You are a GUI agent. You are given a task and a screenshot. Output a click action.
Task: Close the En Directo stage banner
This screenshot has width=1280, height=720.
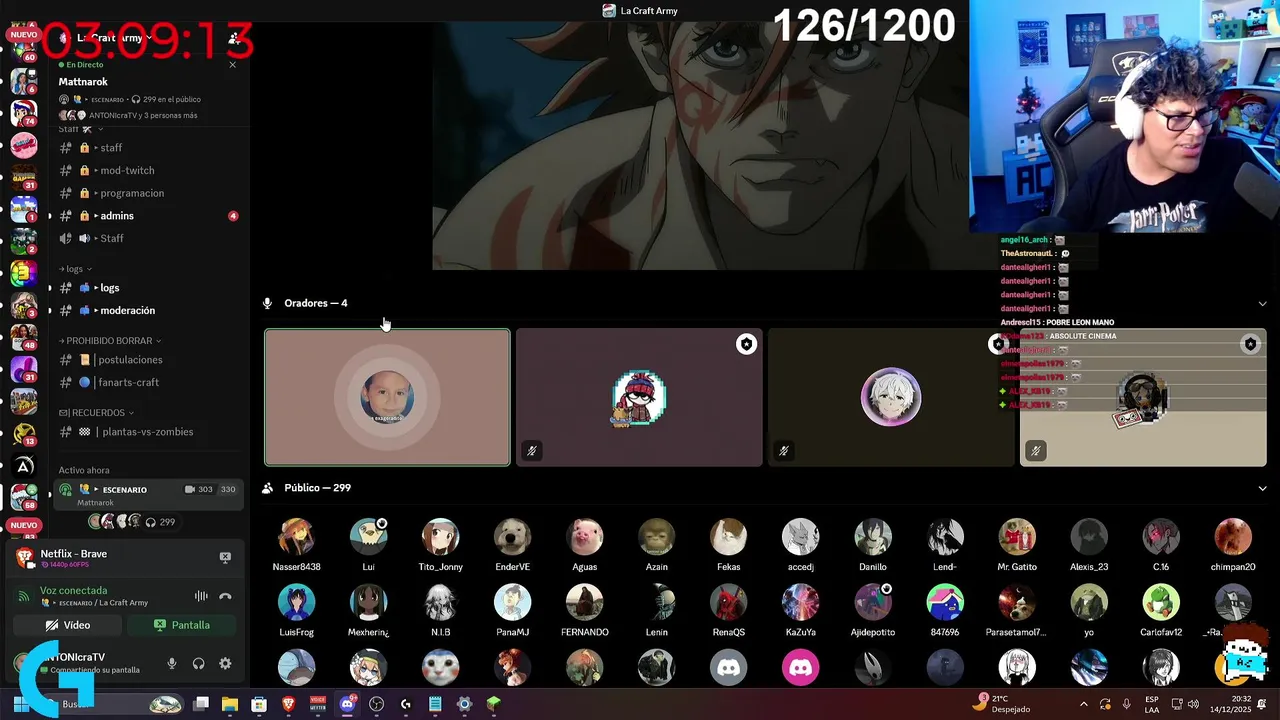(233, 64)
